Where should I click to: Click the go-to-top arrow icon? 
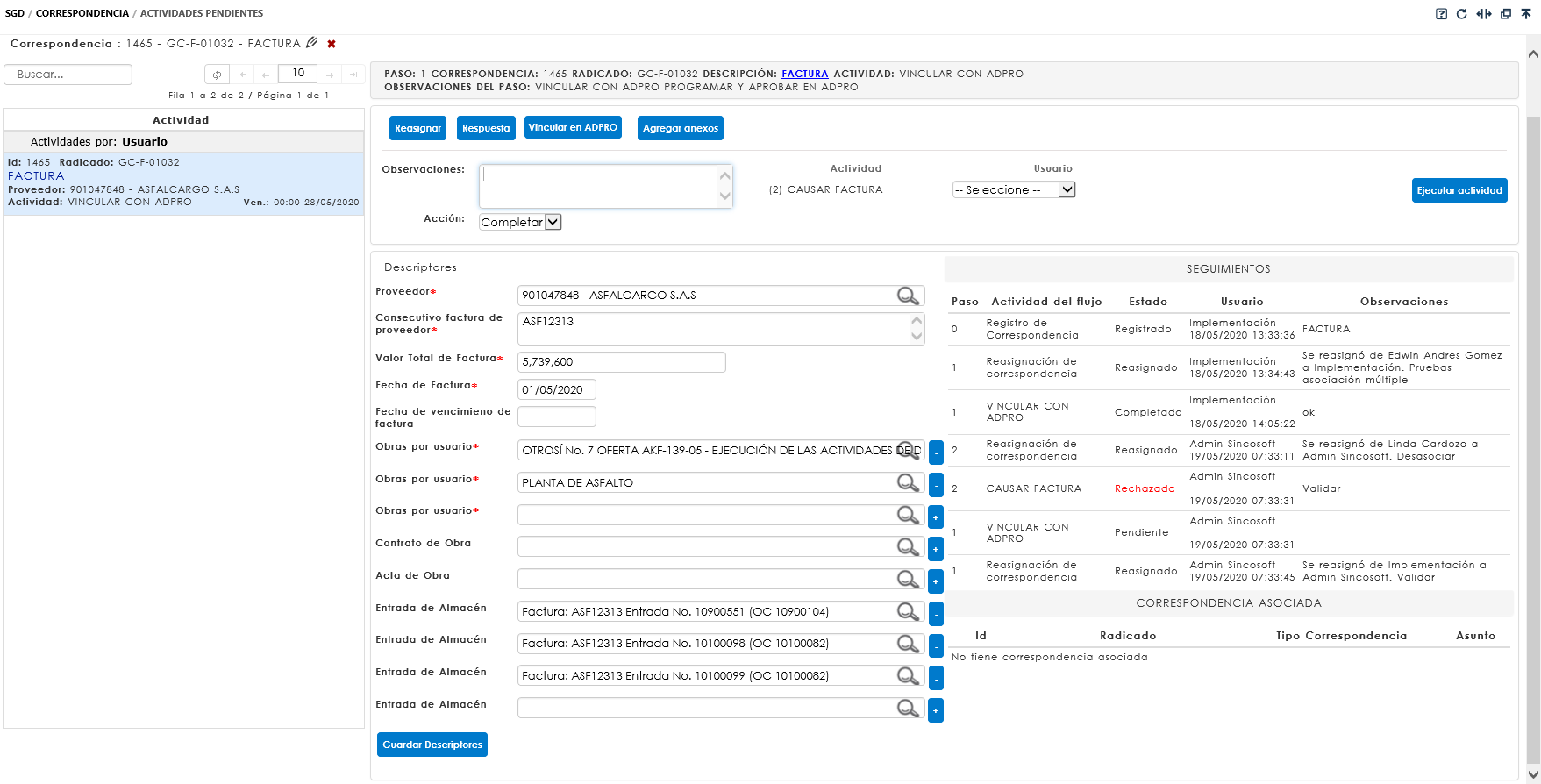(1526, 14)
